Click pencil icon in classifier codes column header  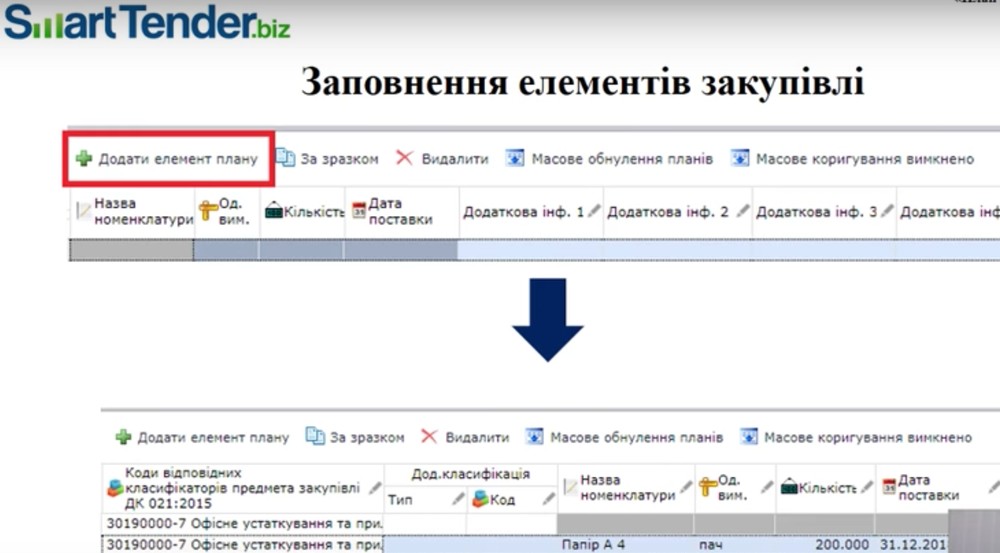pyautogui.click(x=375, y=489)
